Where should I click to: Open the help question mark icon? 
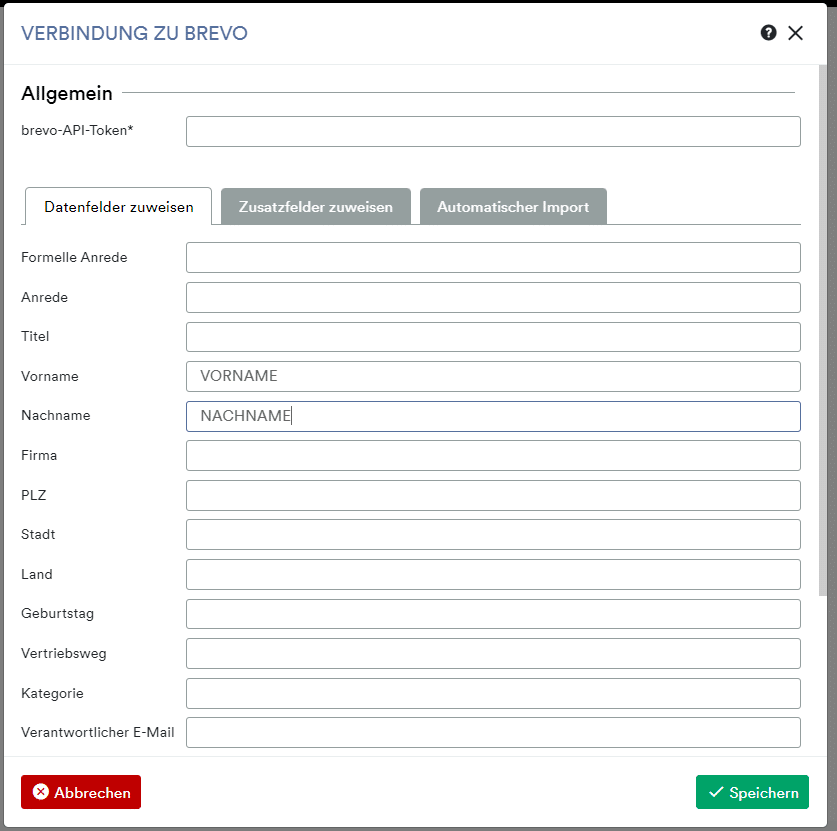(x=768, y=33)
